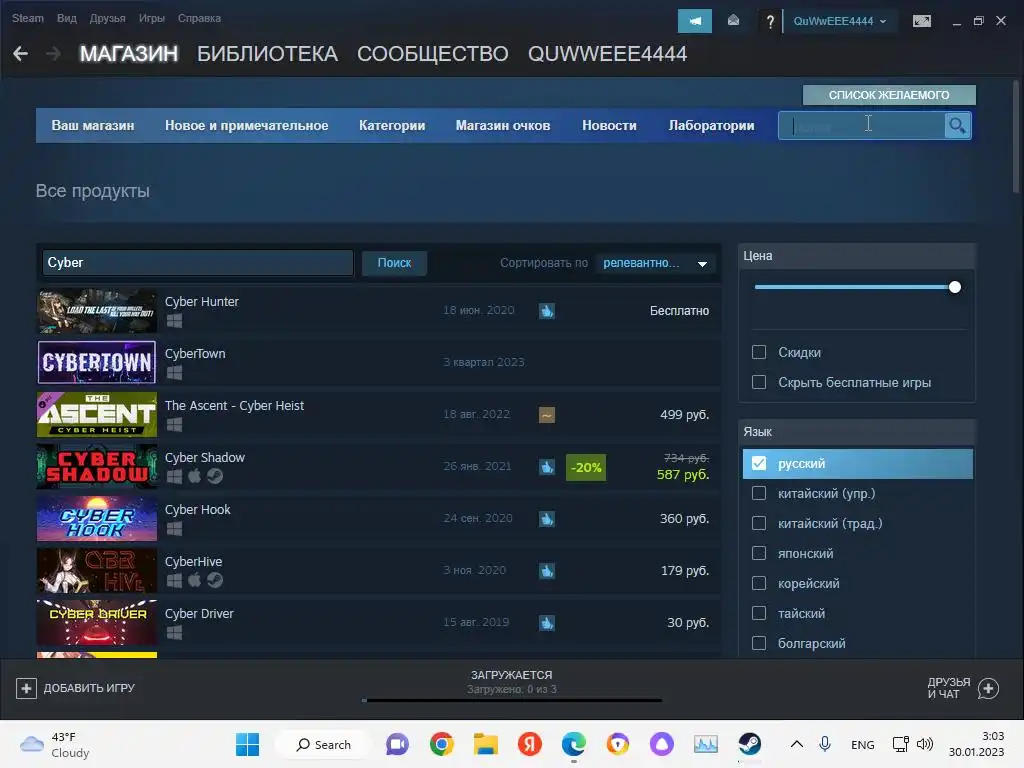Click the Cyber search term field
The image size is (1024, 768).
197,263
